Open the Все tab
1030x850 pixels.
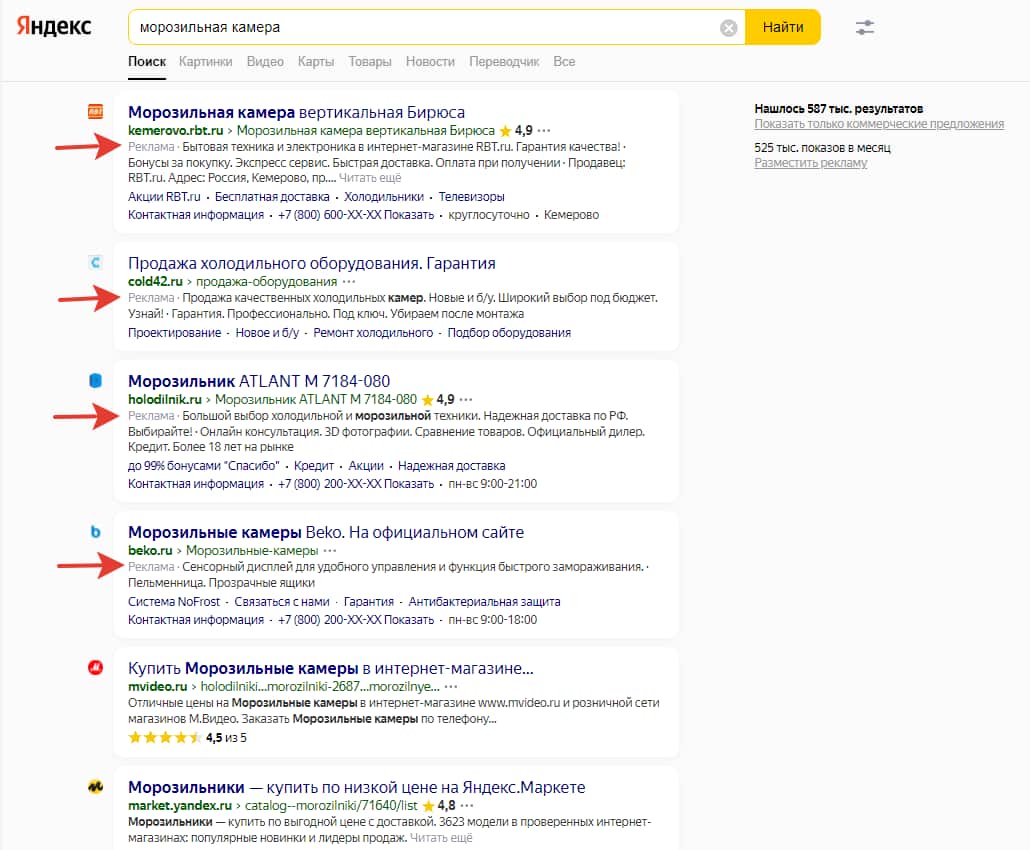click(564, 62)
